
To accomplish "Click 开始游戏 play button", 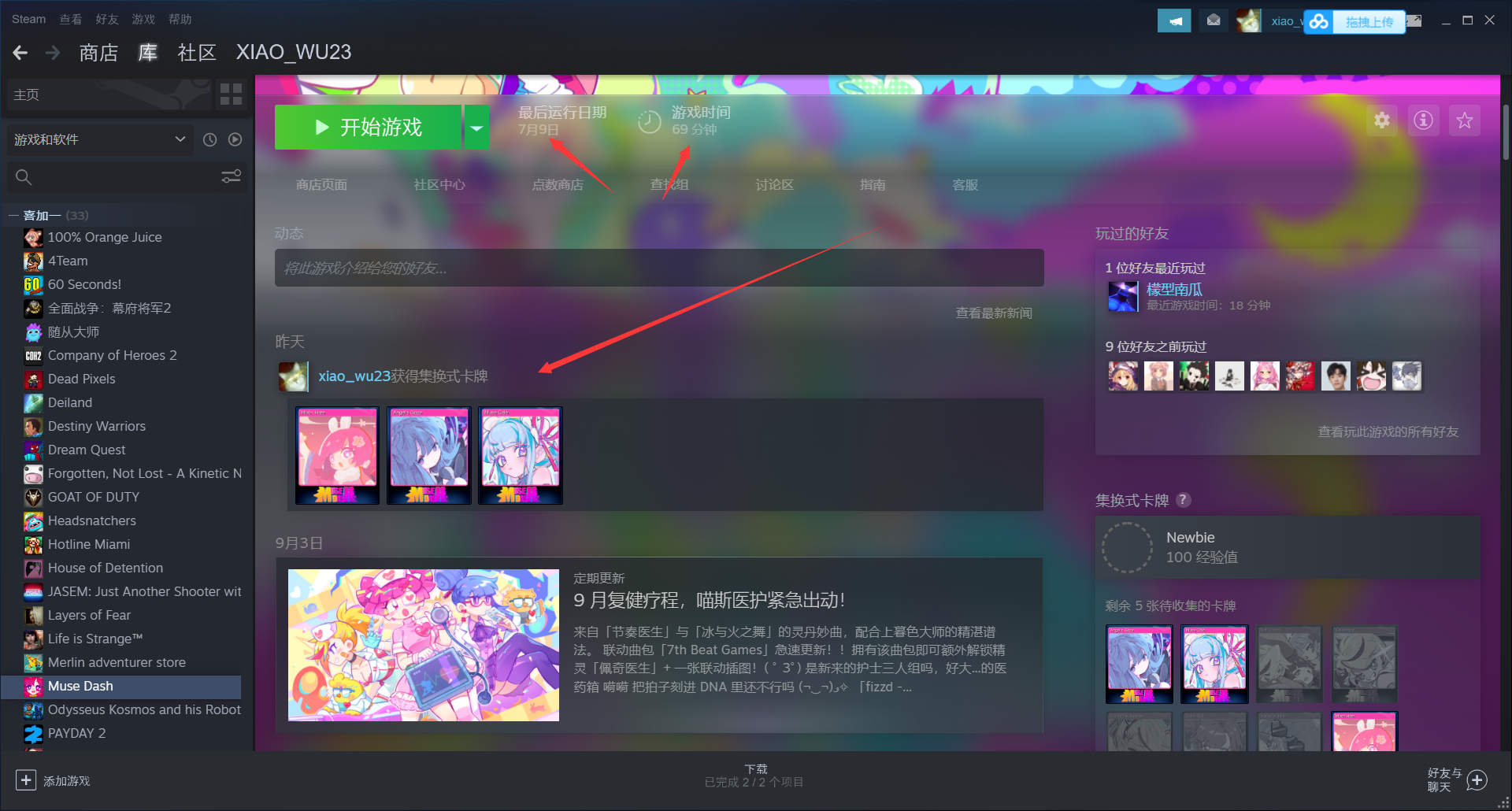I will (368, 128).
